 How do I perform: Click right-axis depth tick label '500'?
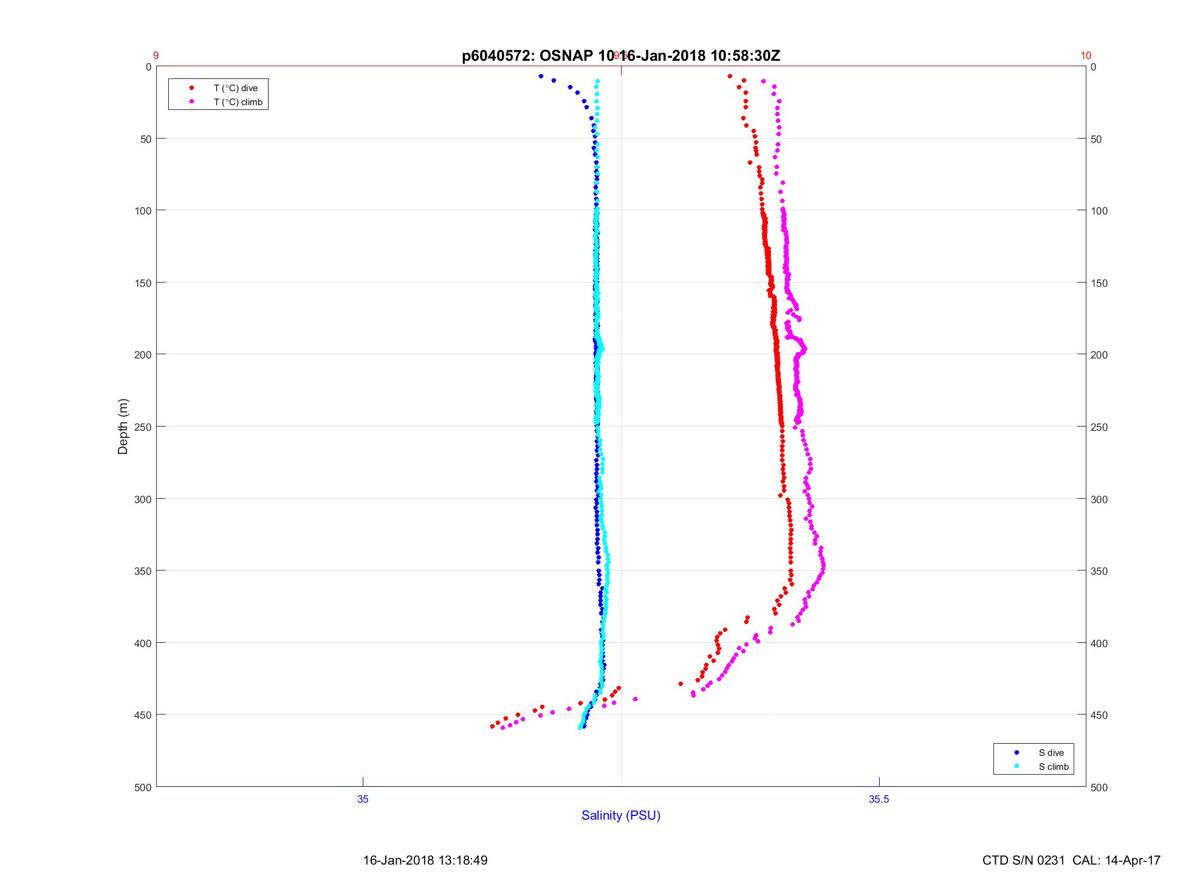coord(1100,787)
